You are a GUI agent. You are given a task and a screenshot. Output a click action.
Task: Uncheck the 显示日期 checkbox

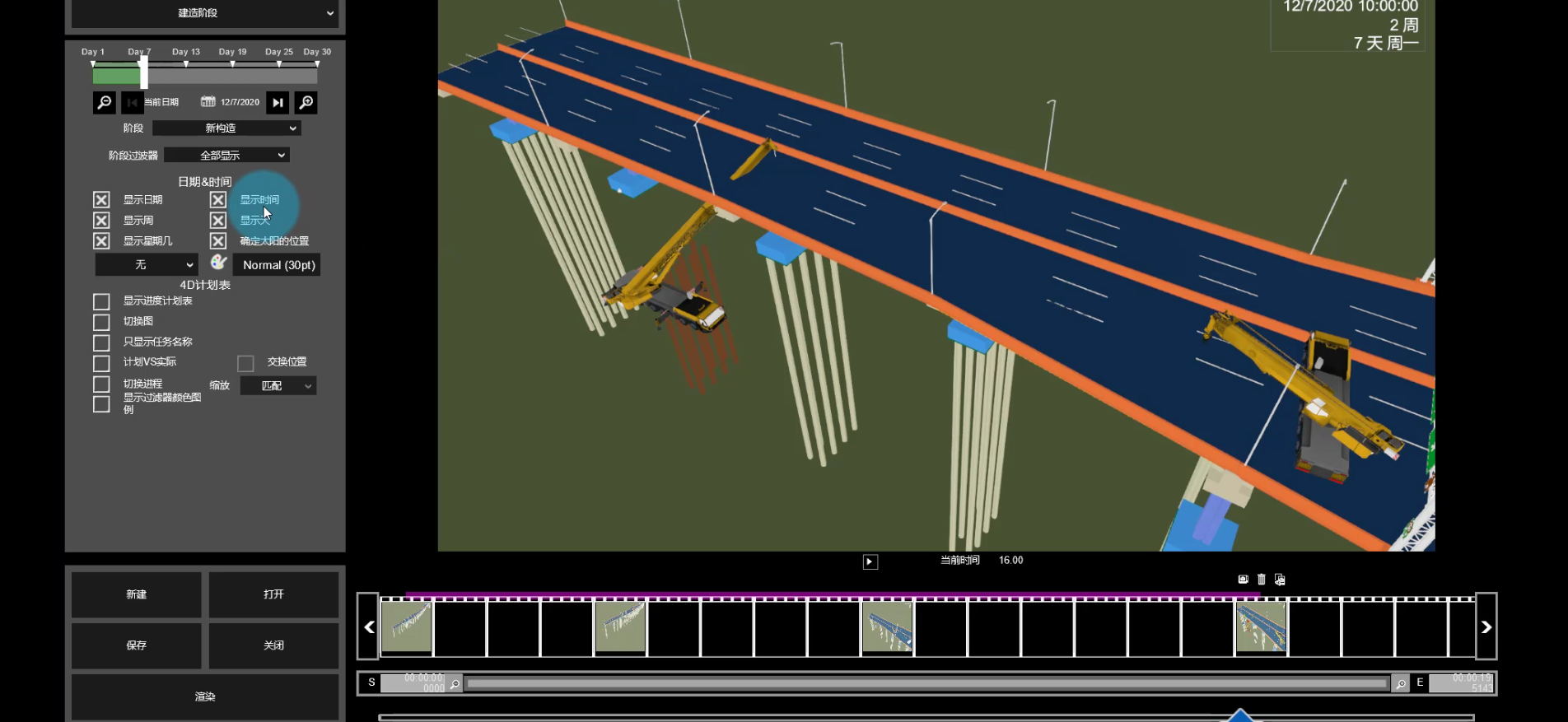(101, 200)
